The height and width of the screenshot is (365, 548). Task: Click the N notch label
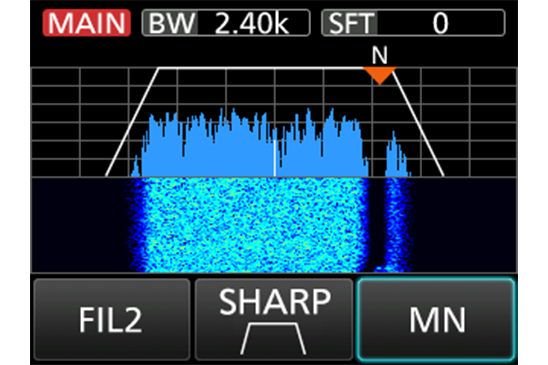tap(380, 55)
